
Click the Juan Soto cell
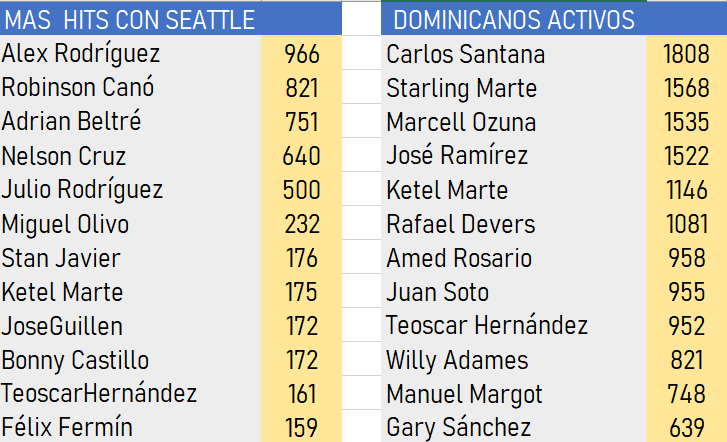[438, 292]
